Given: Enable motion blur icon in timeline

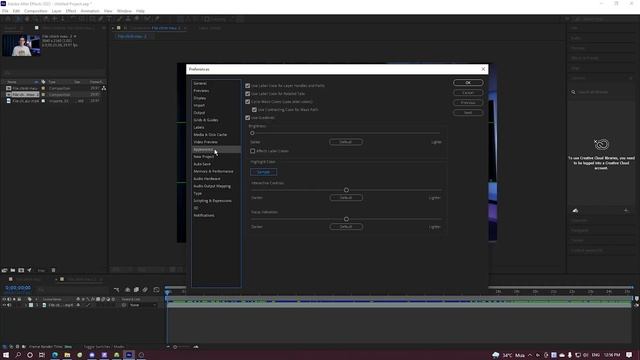Looking at the screenshot, I should (x=145, y=290).
